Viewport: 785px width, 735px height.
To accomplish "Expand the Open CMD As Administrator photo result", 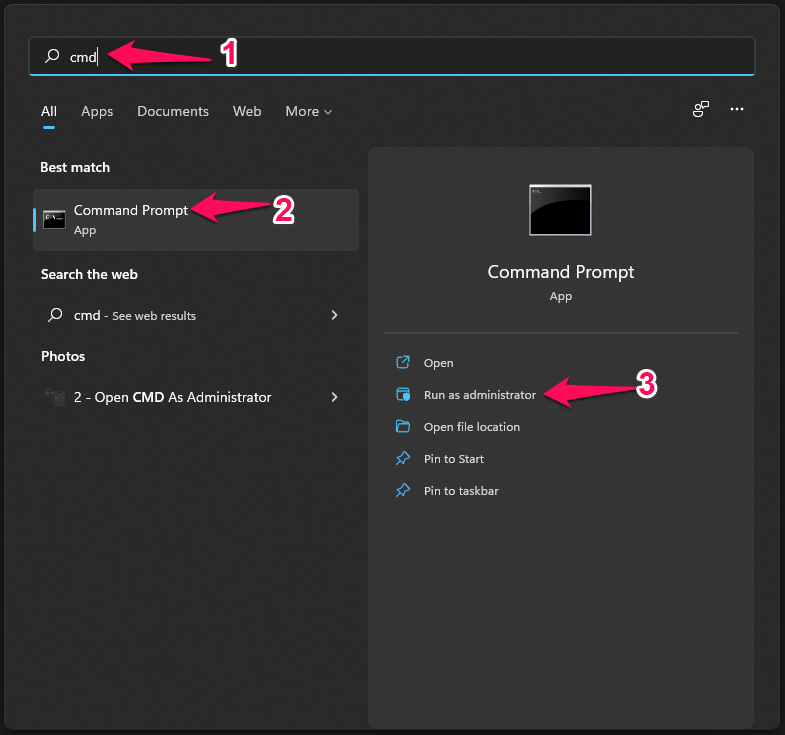I will [334, 397].
